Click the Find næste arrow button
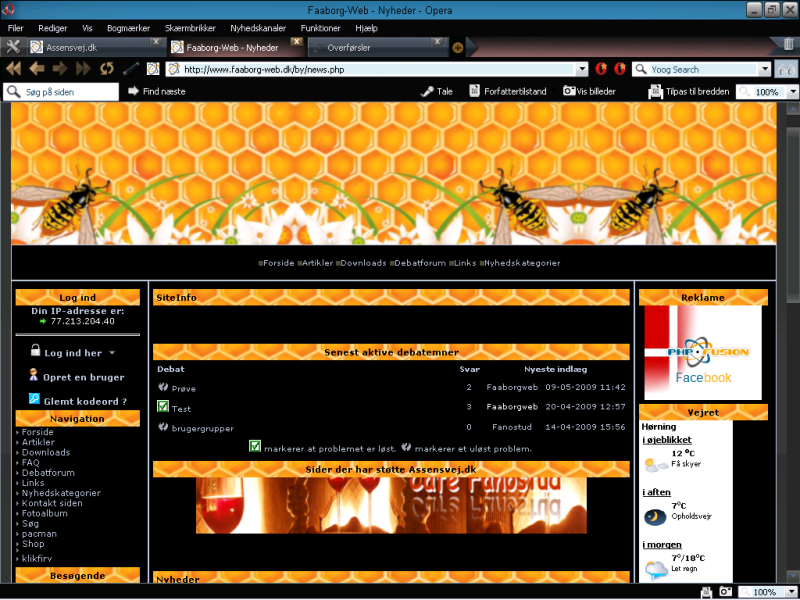The image size is (800, 600). 156,91
